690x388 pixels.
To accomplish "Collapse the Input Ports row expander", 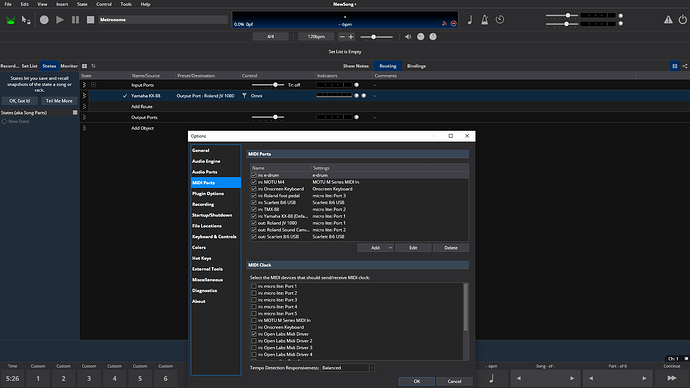I will tap(93, 85).
